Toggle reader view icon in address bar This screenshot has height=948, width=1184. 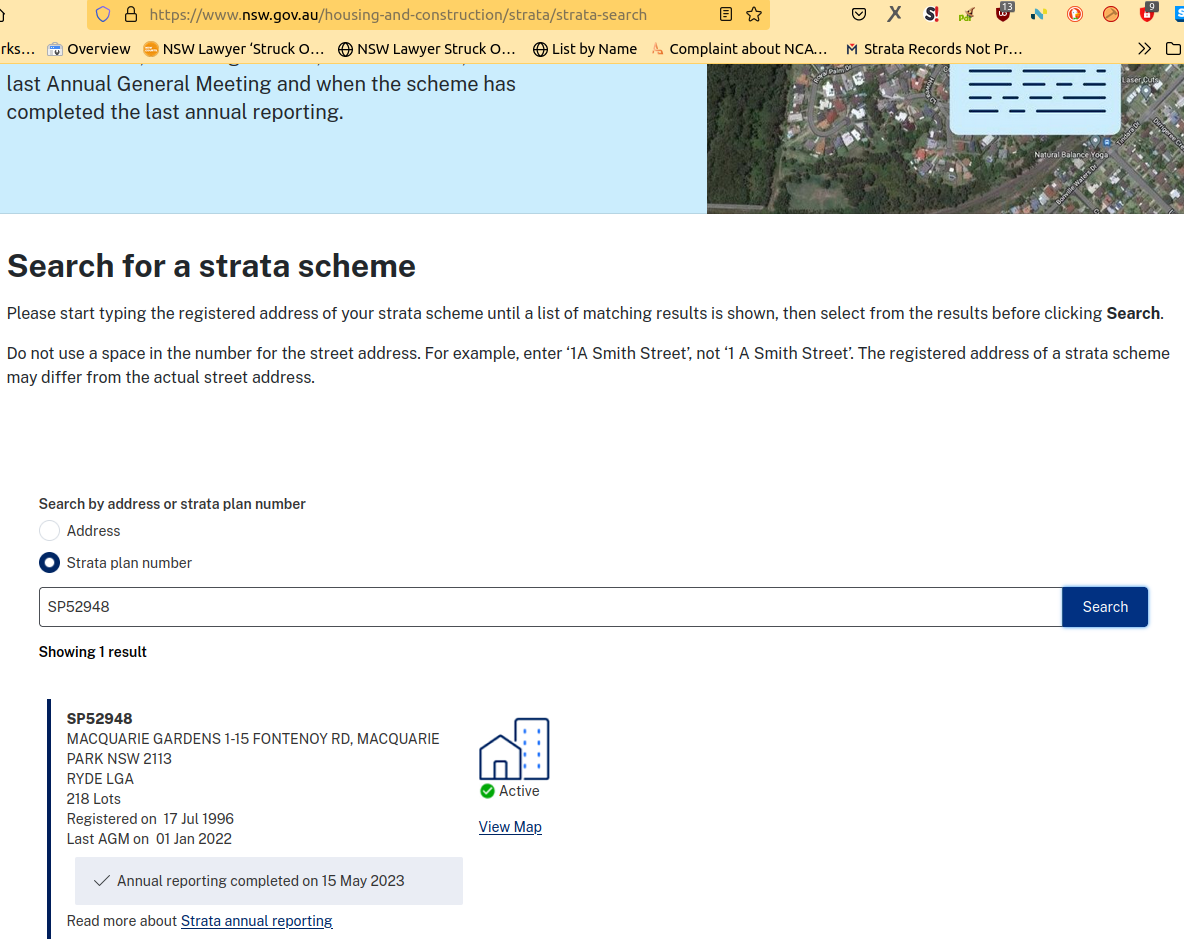(726, 14)
